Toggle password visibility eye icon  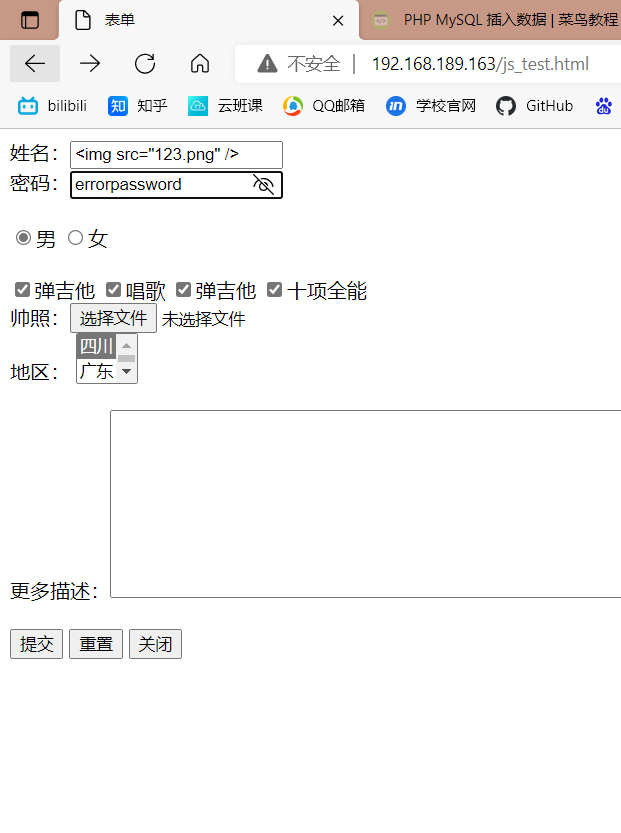263,185
